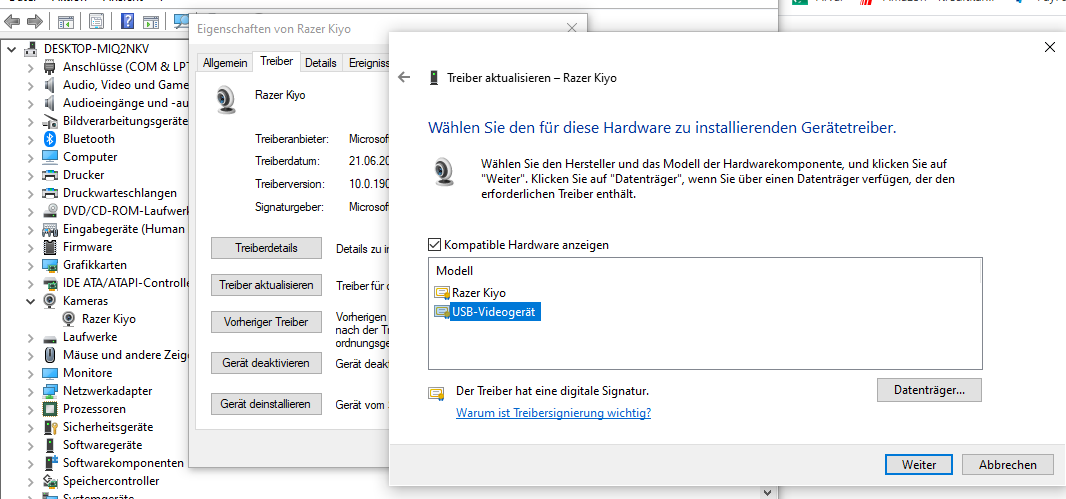Click the Speichercontroller icon
This screenshot has height=499, width=1066.
click(x=50, y=481)
